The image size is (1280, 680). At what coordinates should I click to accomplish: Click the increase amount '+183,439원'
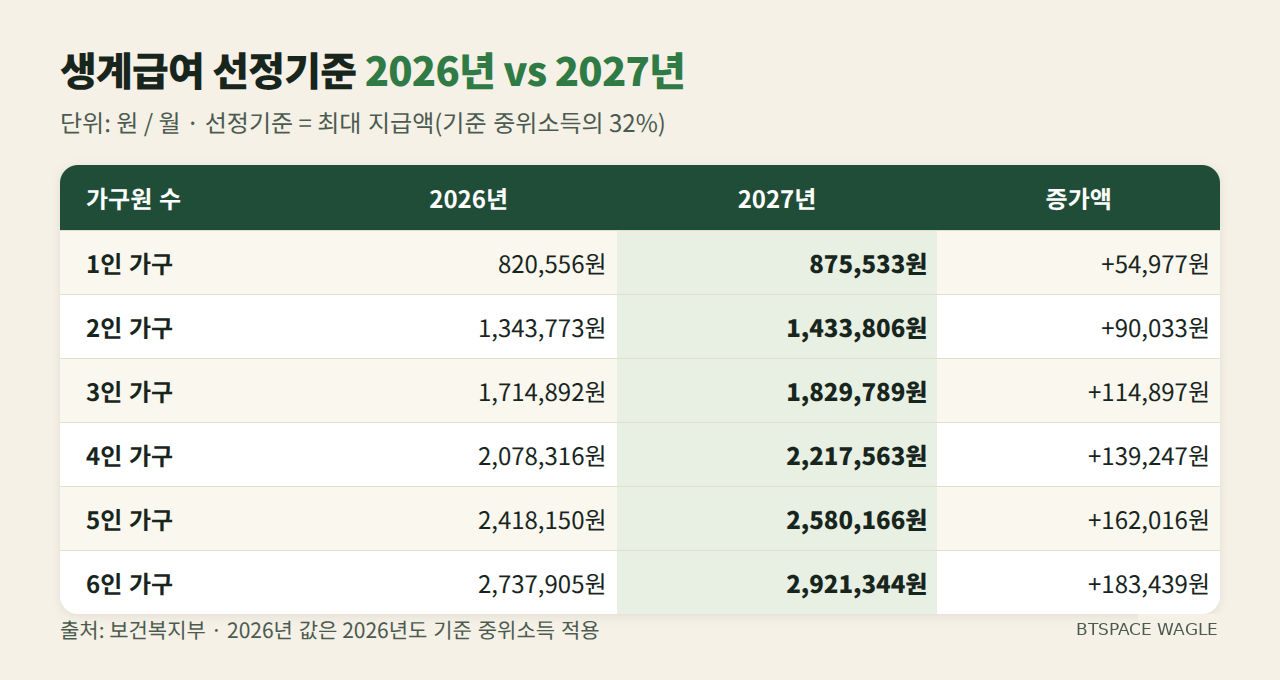click(1149, 584)
